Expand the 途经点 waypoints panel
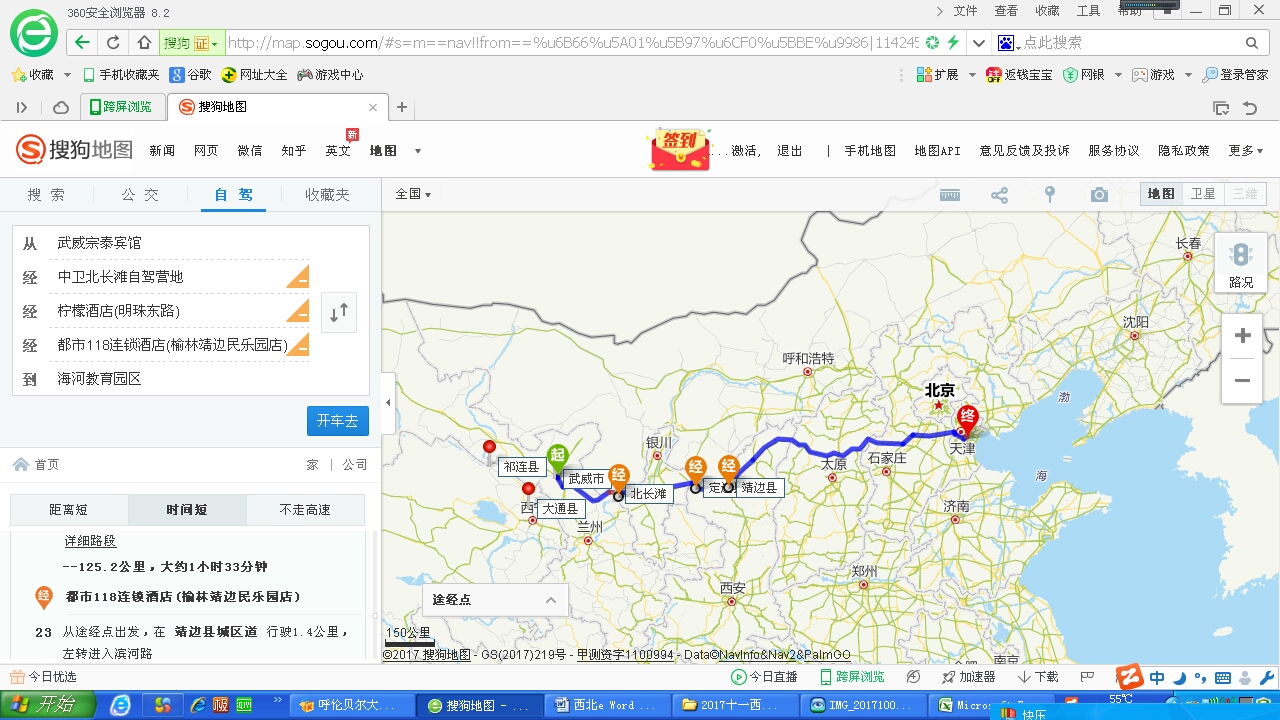1280x720 pixels. coord(550,600)
